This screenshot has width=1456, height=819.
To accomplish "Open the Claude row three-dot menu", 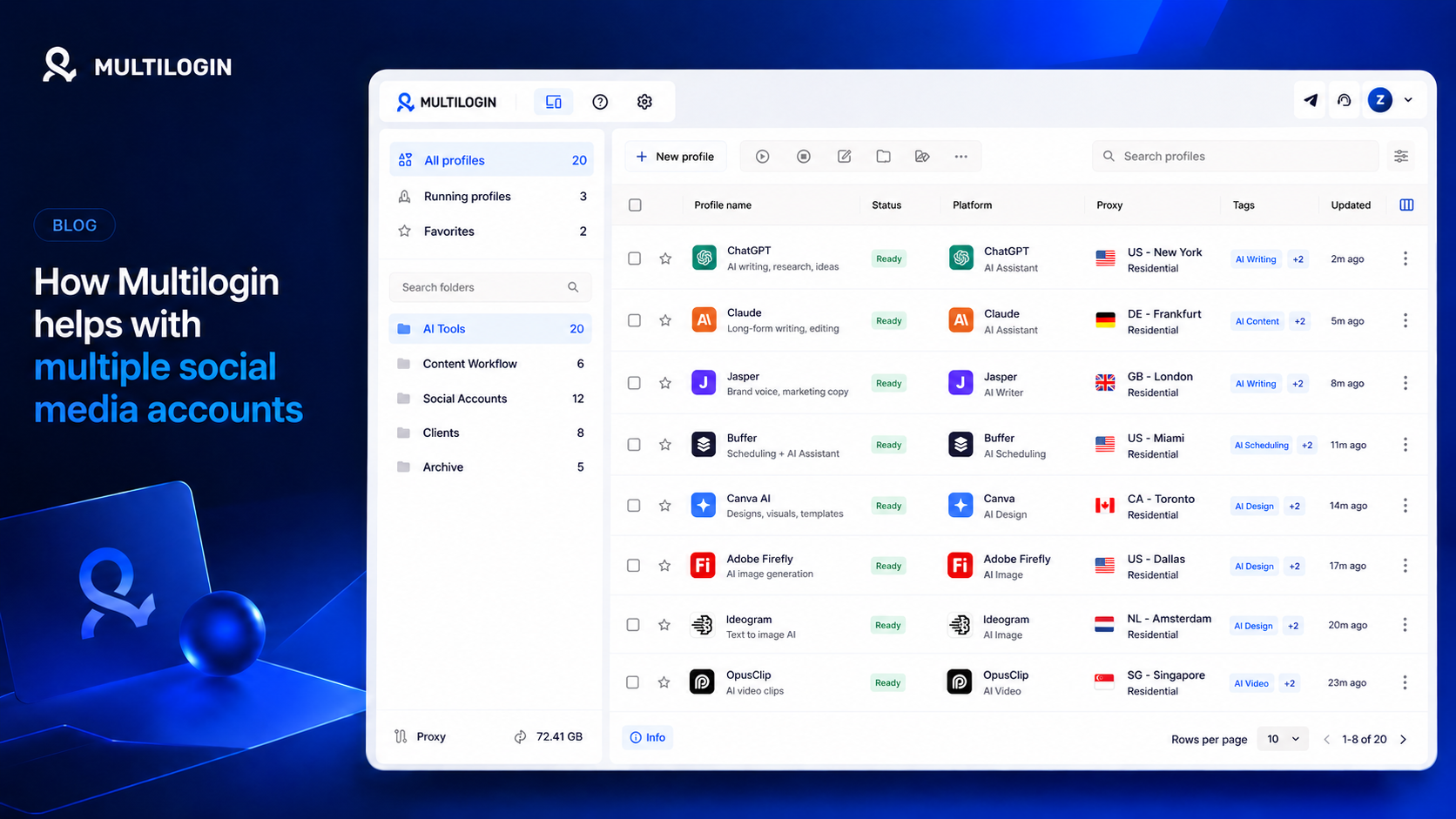I will (1405, 320).
